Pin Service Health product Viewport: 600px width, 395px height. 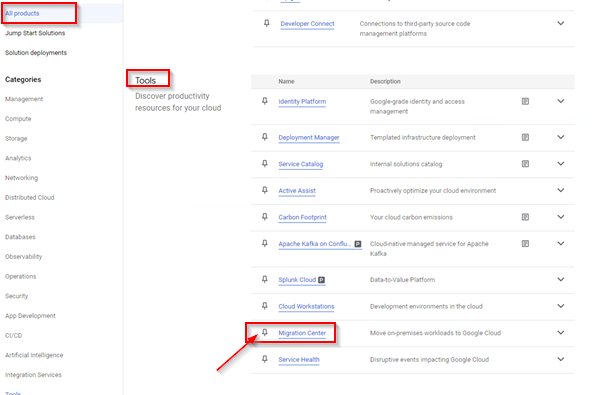[265, 359]
